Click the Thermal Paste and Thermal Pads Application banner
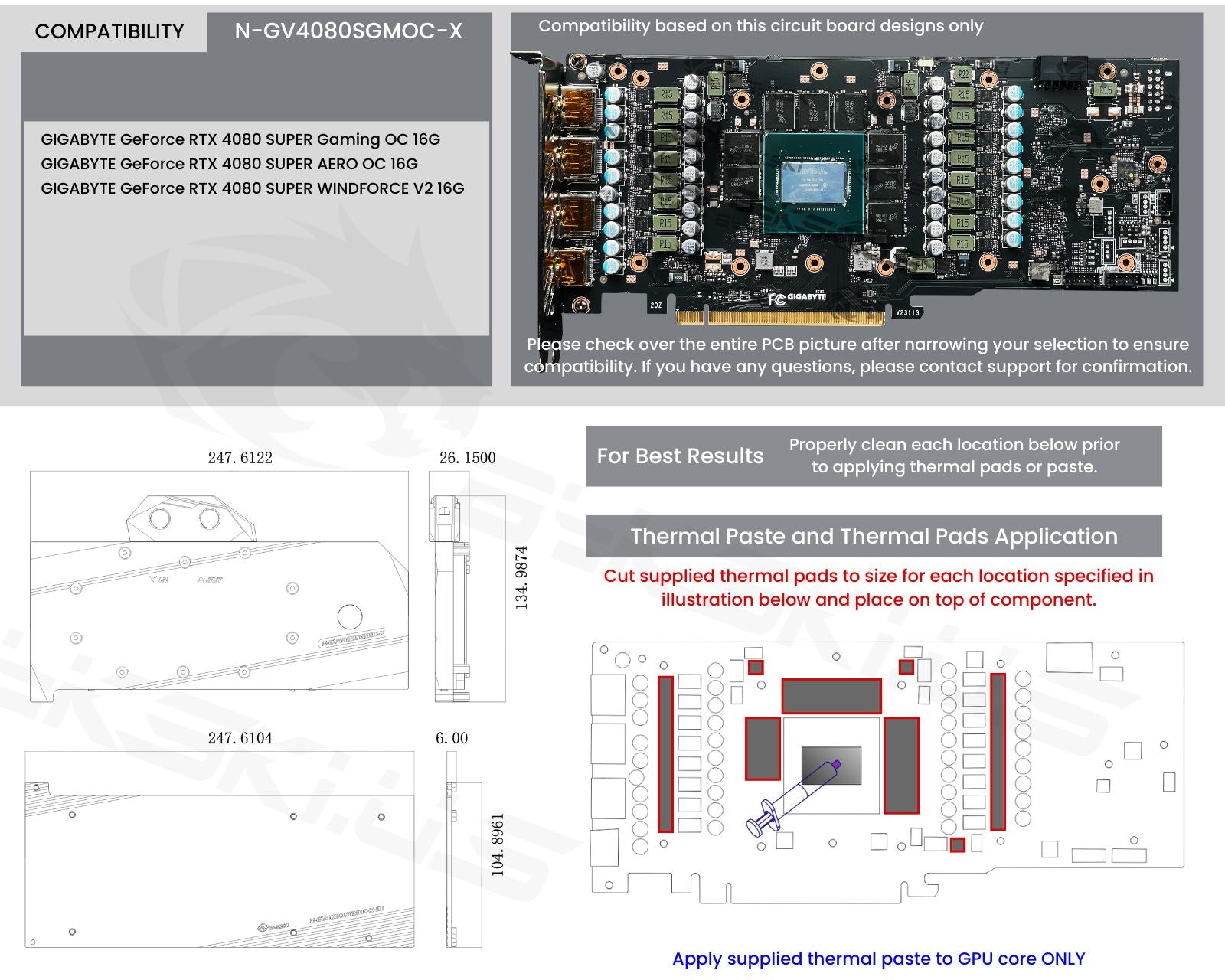The height and width of the screenshot is (980, 1225). pyautogui.click(x=874, y=536)
